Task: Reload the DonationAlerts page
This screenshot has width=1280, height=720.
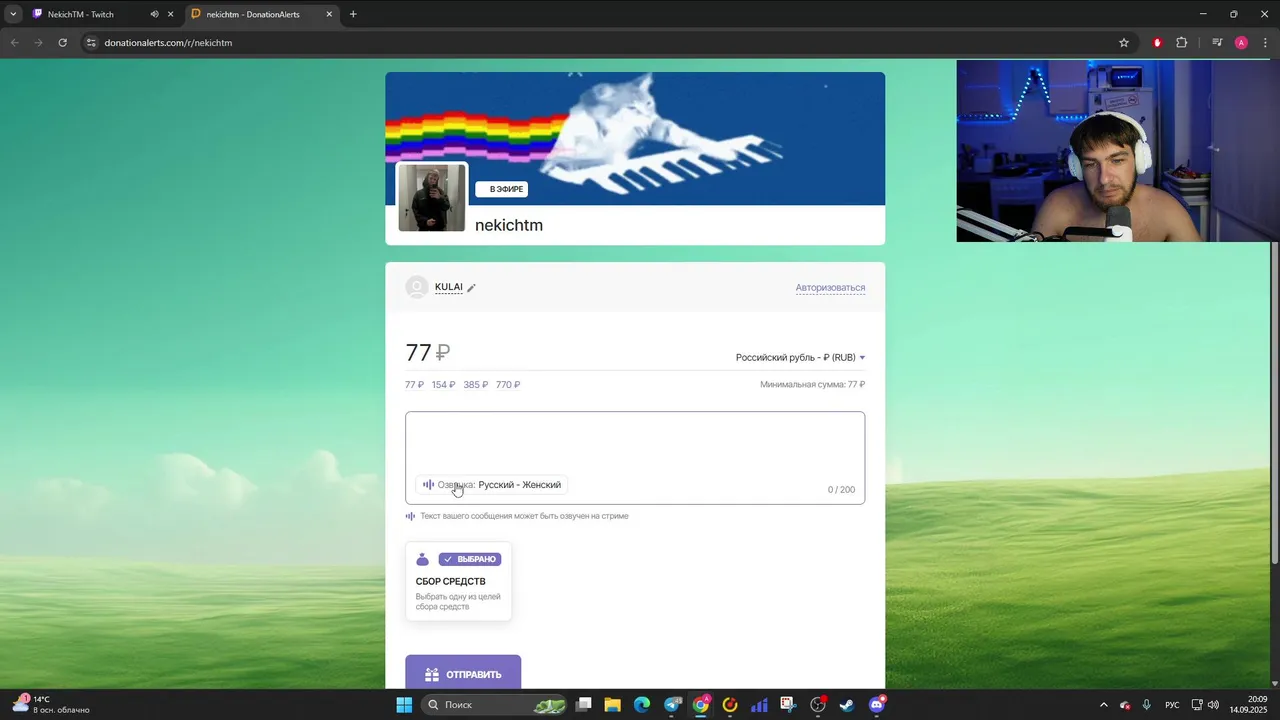Action: coord(62,43)
